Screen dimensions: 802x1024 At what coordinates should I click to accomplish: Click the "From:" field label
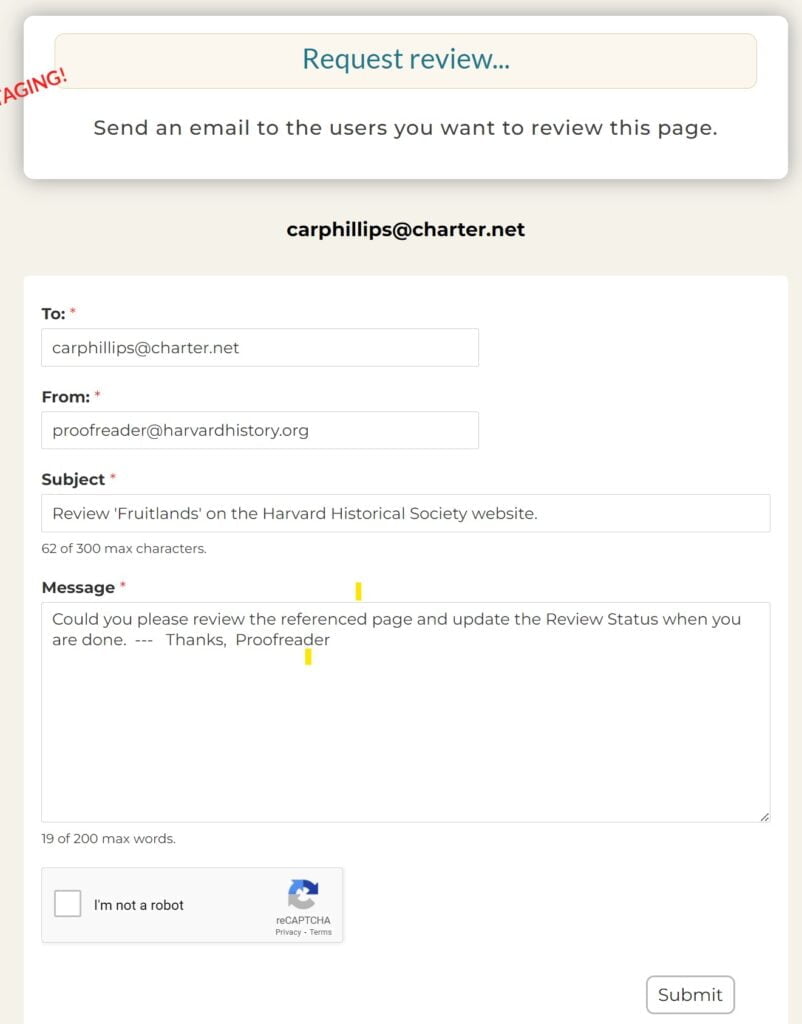click(64, 397)
